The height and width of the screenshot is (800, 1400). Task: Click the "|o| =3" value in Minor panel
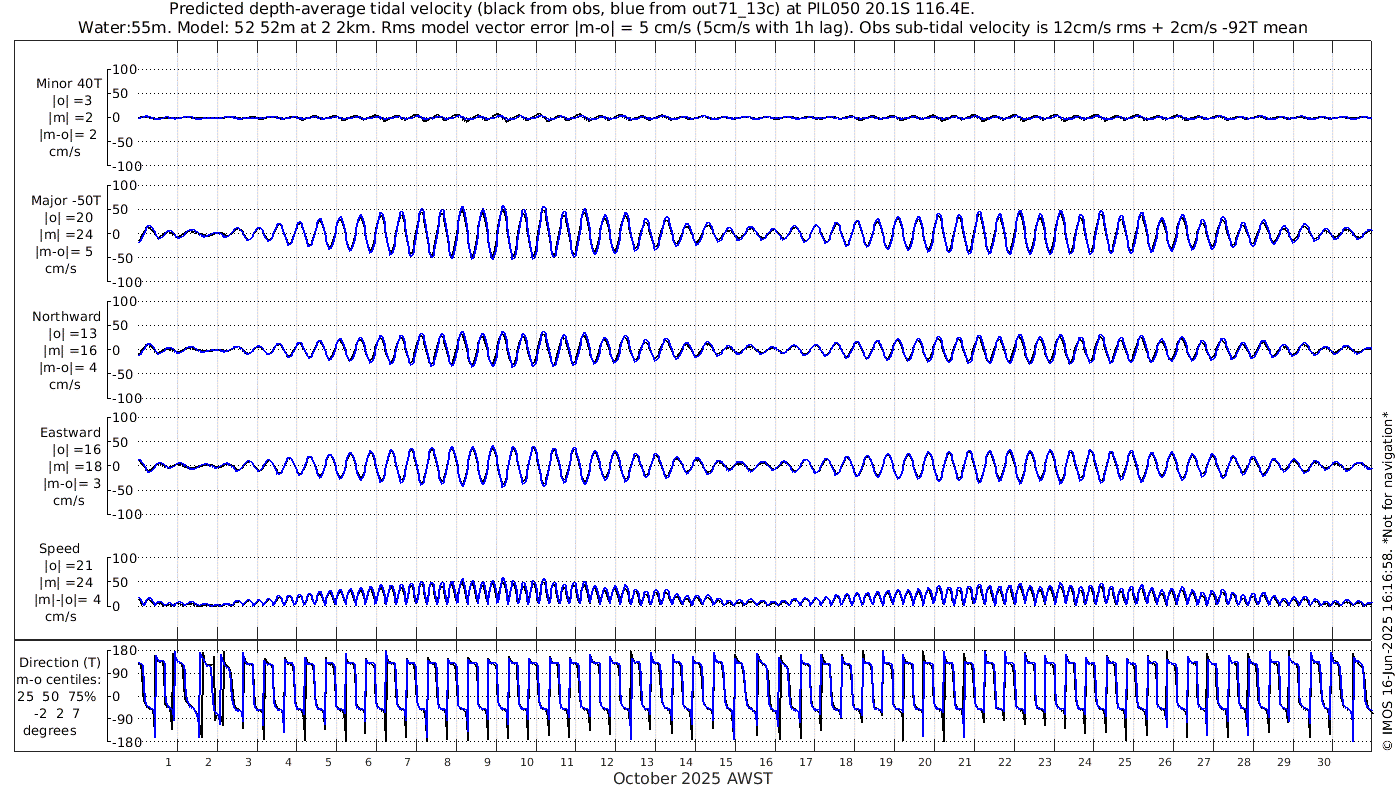point(72,100)
